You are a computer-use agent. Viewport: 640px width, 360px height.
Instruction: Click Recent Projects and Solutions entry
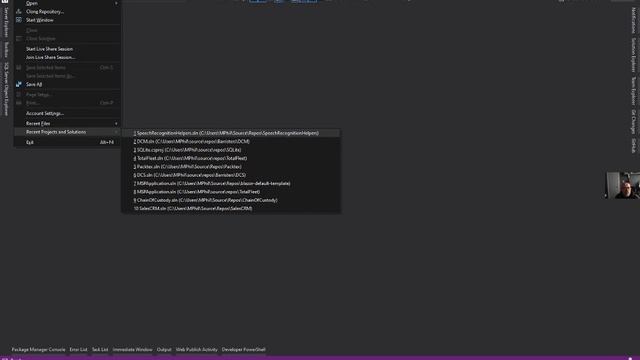(67, 132)
